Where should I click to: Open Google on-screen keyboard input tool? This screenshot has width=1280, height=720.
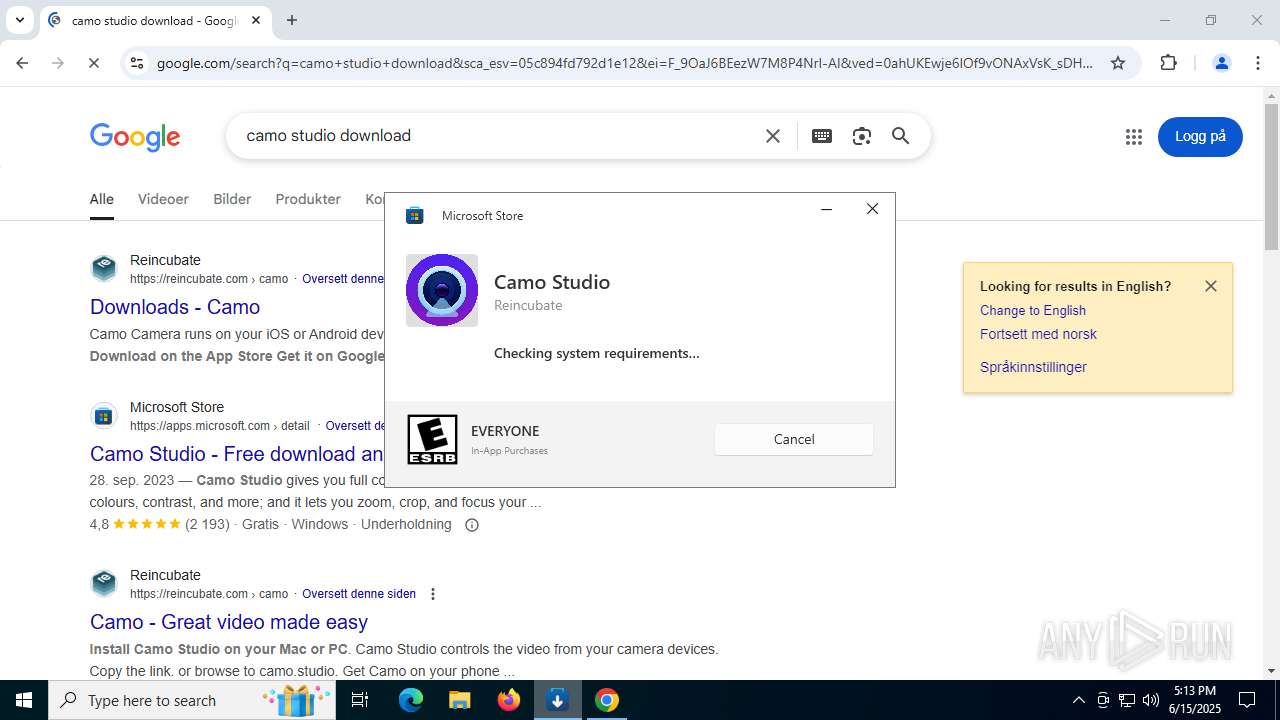pyautogui.click(x=822, y=136)
